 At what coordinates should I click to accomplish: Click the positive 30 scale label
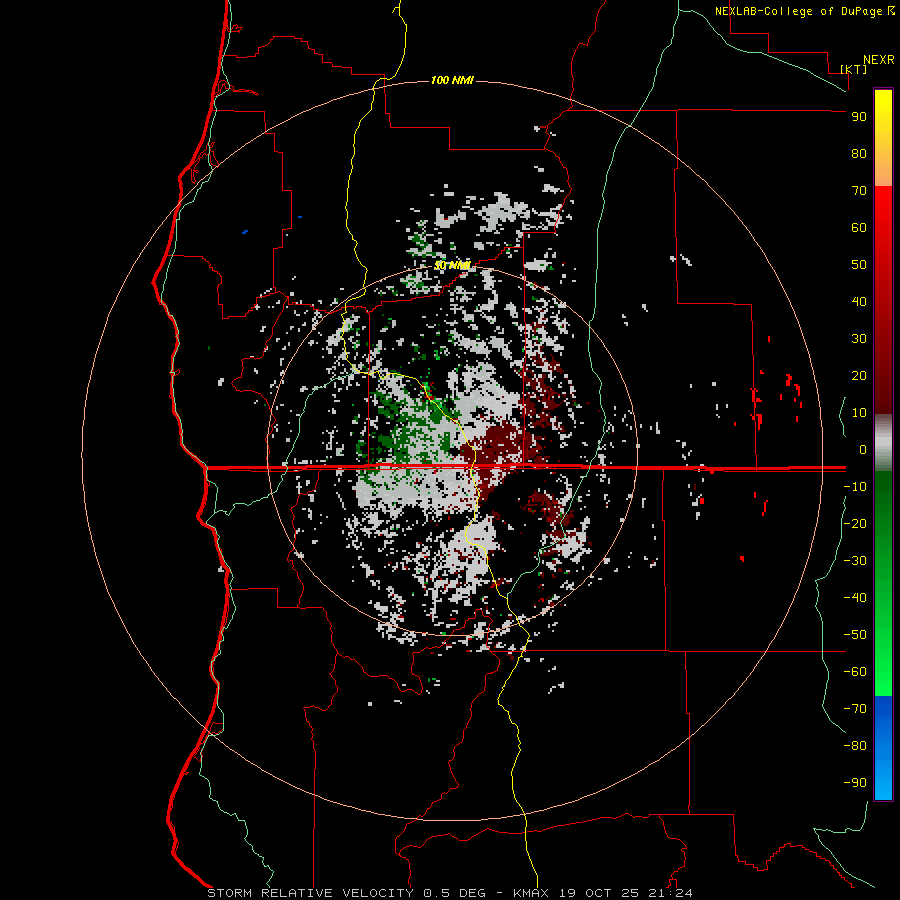point(859,339)
